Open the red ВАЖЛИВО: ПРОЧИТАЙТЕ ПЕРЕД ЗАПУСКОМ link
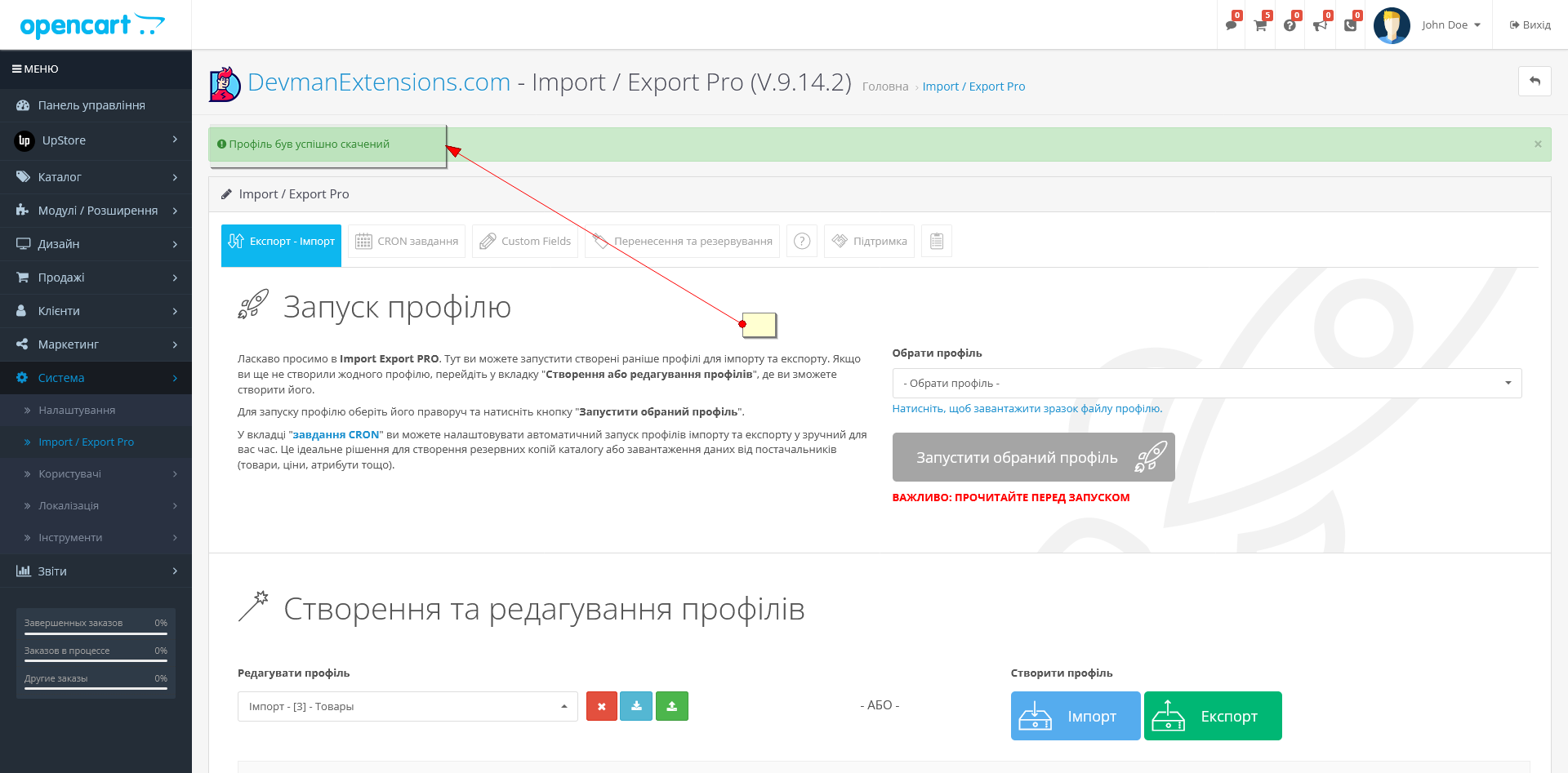 1011,498
